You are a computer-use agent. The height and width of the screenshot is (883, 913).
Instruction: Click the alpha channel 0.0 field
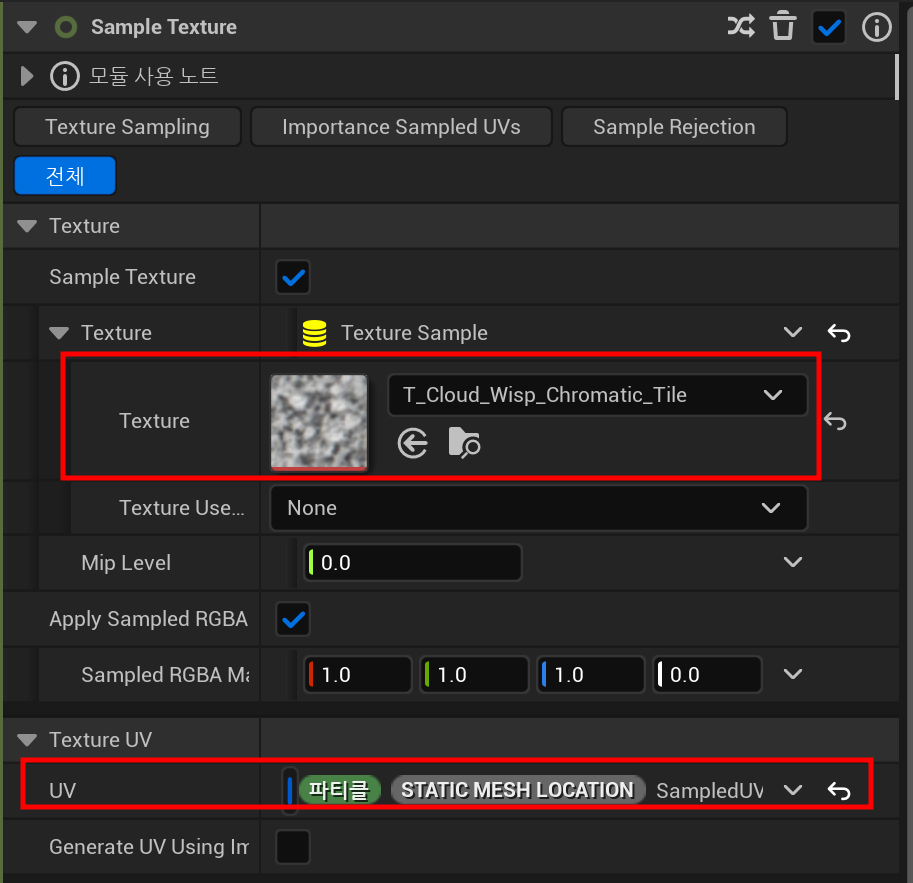(707, 674)
